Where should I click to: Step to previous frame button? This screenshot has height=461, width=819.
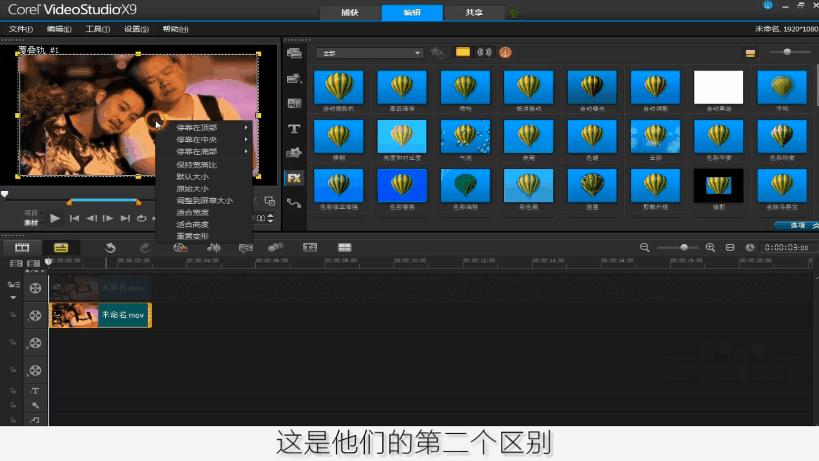pos(91,218)
